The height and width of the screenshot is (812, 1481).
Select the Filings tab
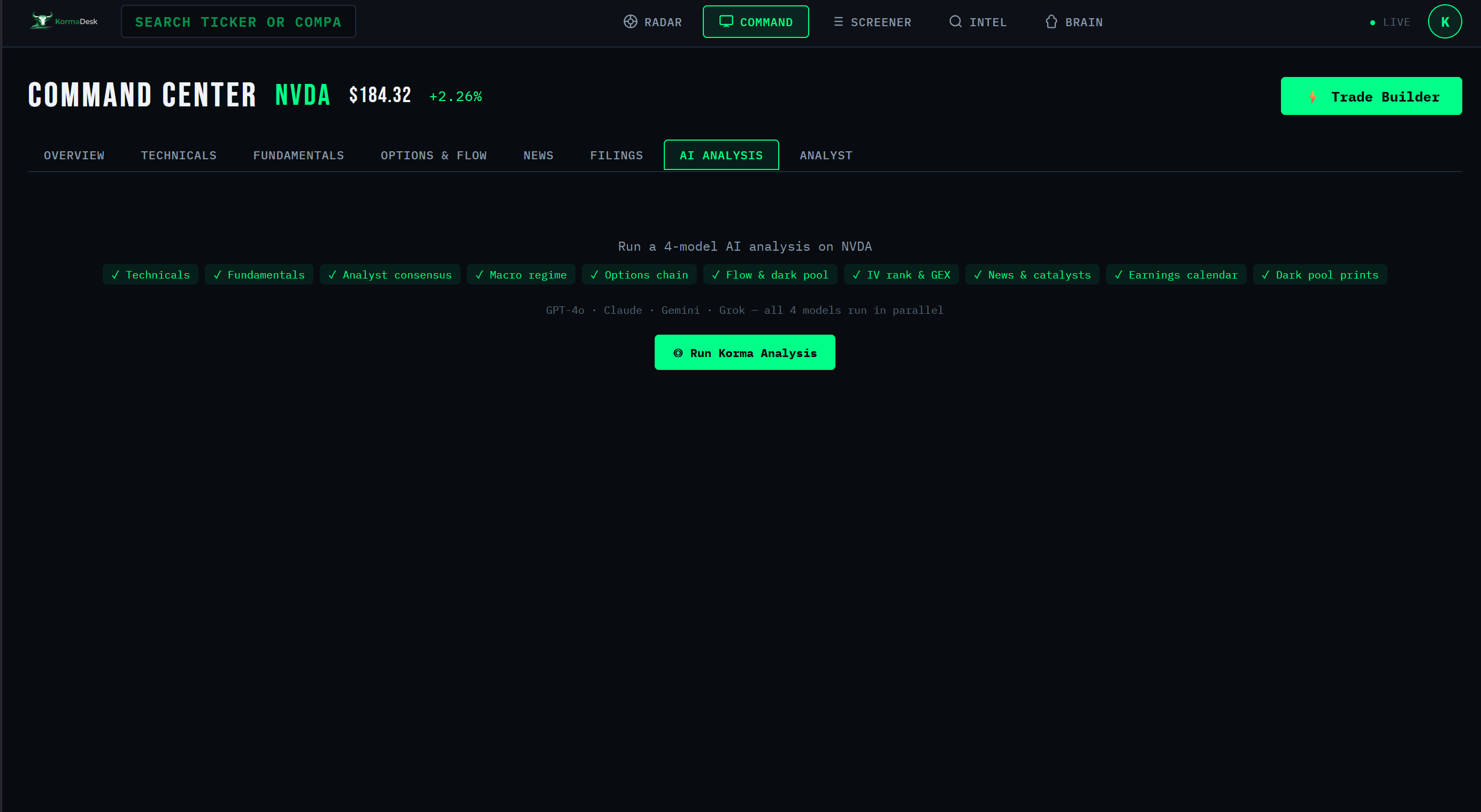pyautogui.click(x=616, y=156)
